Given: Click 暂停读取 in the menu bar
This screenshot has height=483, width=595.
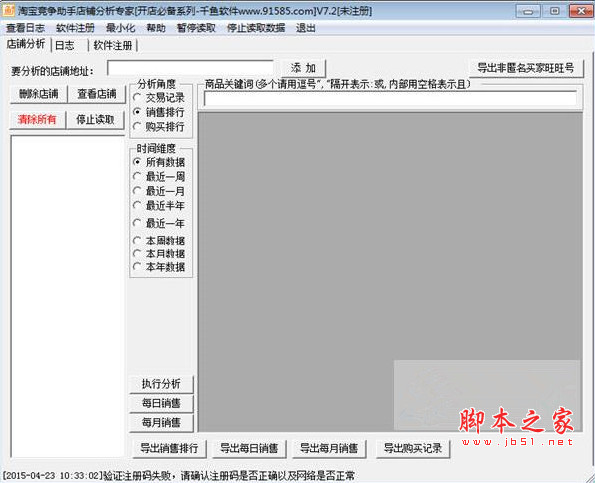Looking at the screenshot, I should tap(196, 28).
